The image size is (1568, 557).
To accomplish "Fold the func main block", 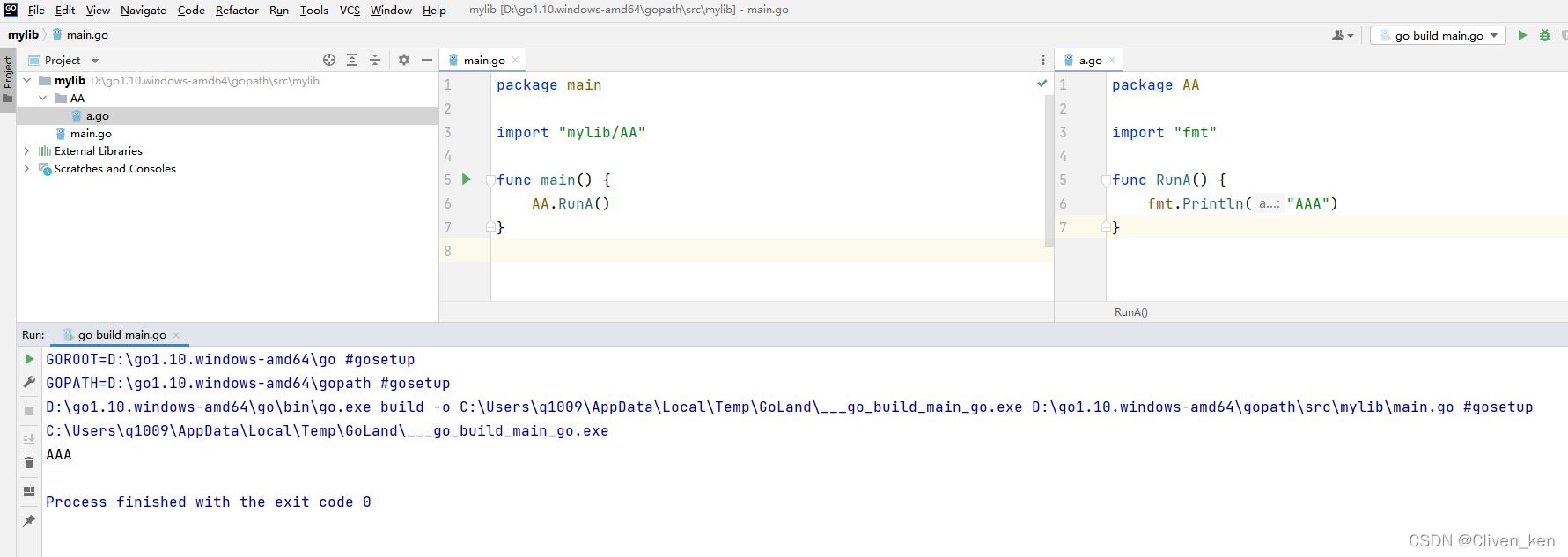I will 490,180.
